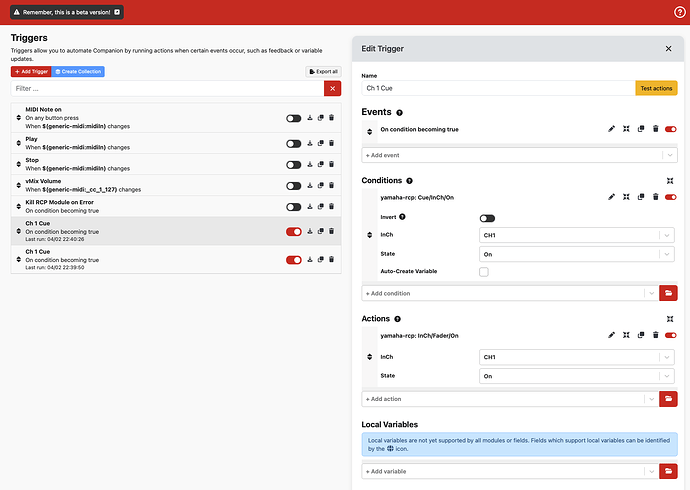The image size is (690, 490).
Task: Duplicate the InCh/Fader/On action
Action: click(x=640, y=335)
